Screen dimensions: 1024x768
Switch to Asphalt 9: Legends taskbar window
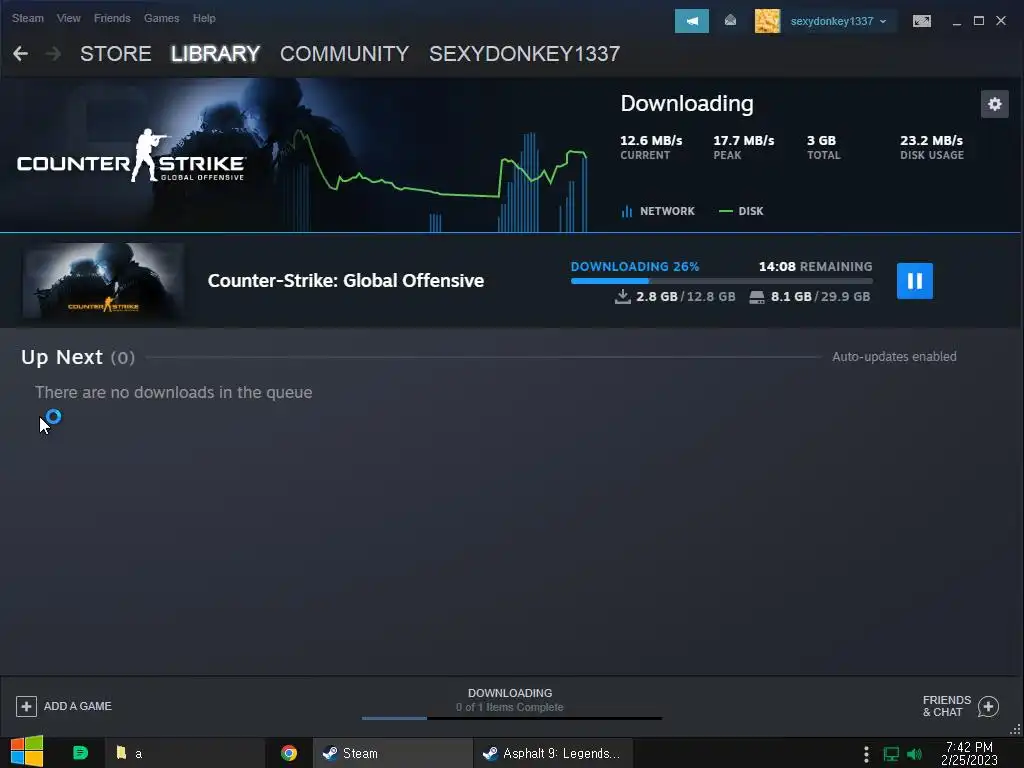(x=553, y=753)
